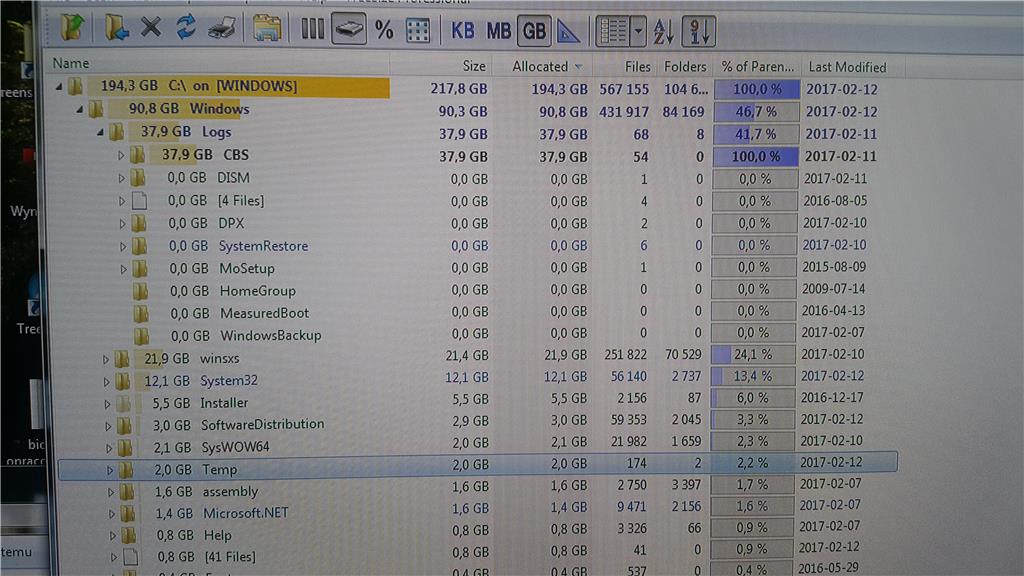Image resolution: width=1024 pixels, height=576 pixels.
Task: Expand the DISM folder
Action: tap(121, 178)
